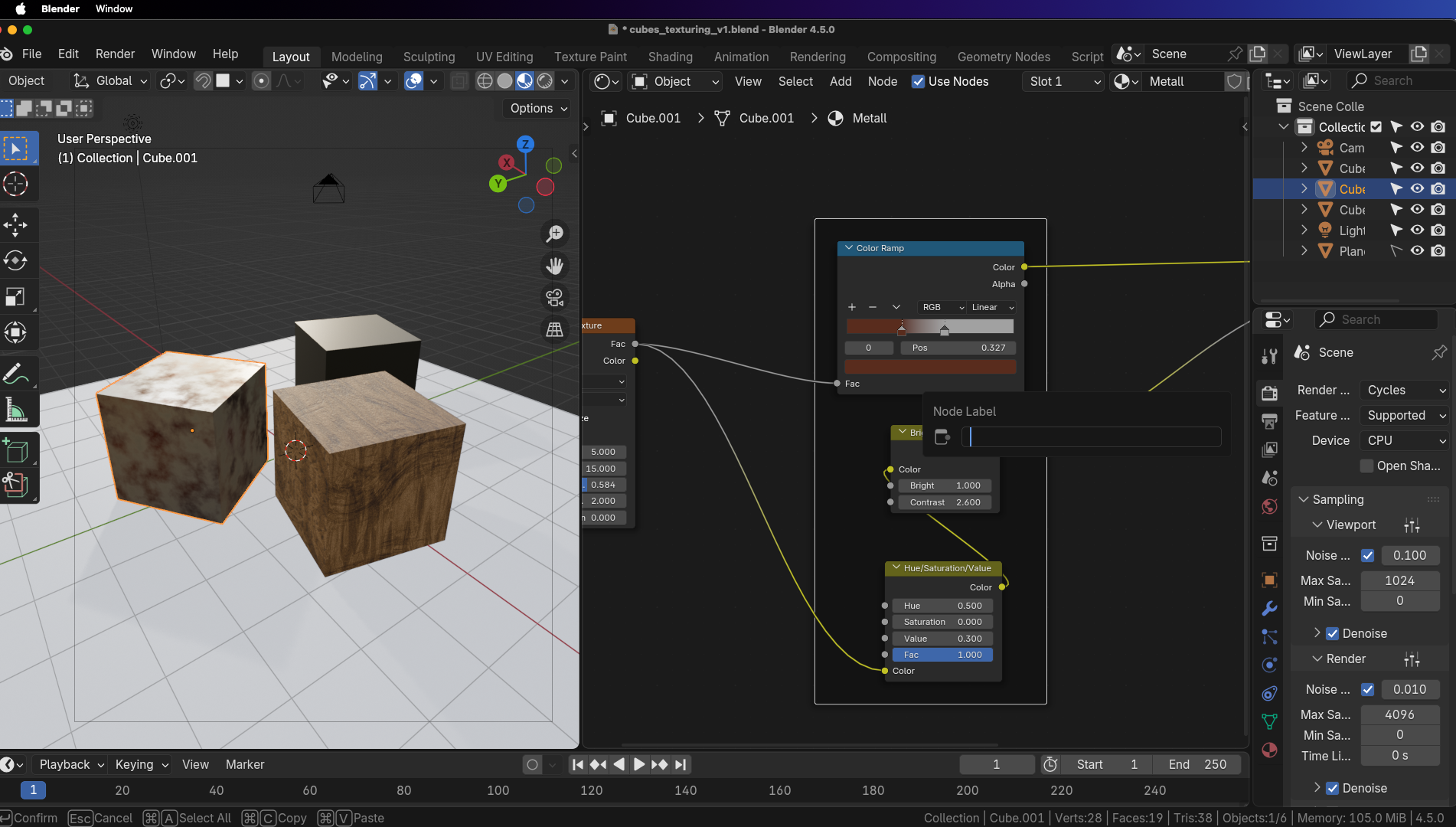The height and width of the screenshot is (827, 1456).
Task: Open the Render Engine Cycles dropdown
Action: pyautogui.click(x=1405, y=390)
